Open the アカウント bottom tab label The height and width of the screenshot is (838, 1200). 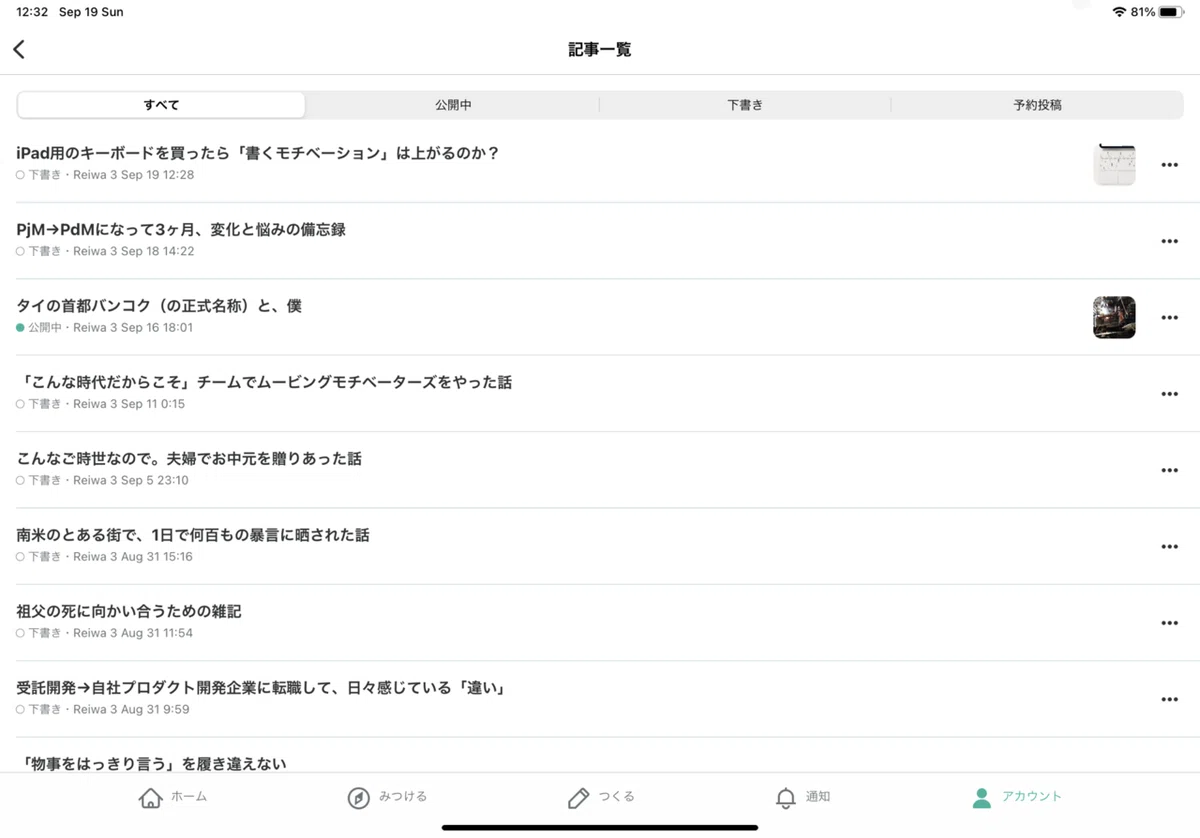(1032, 797)
